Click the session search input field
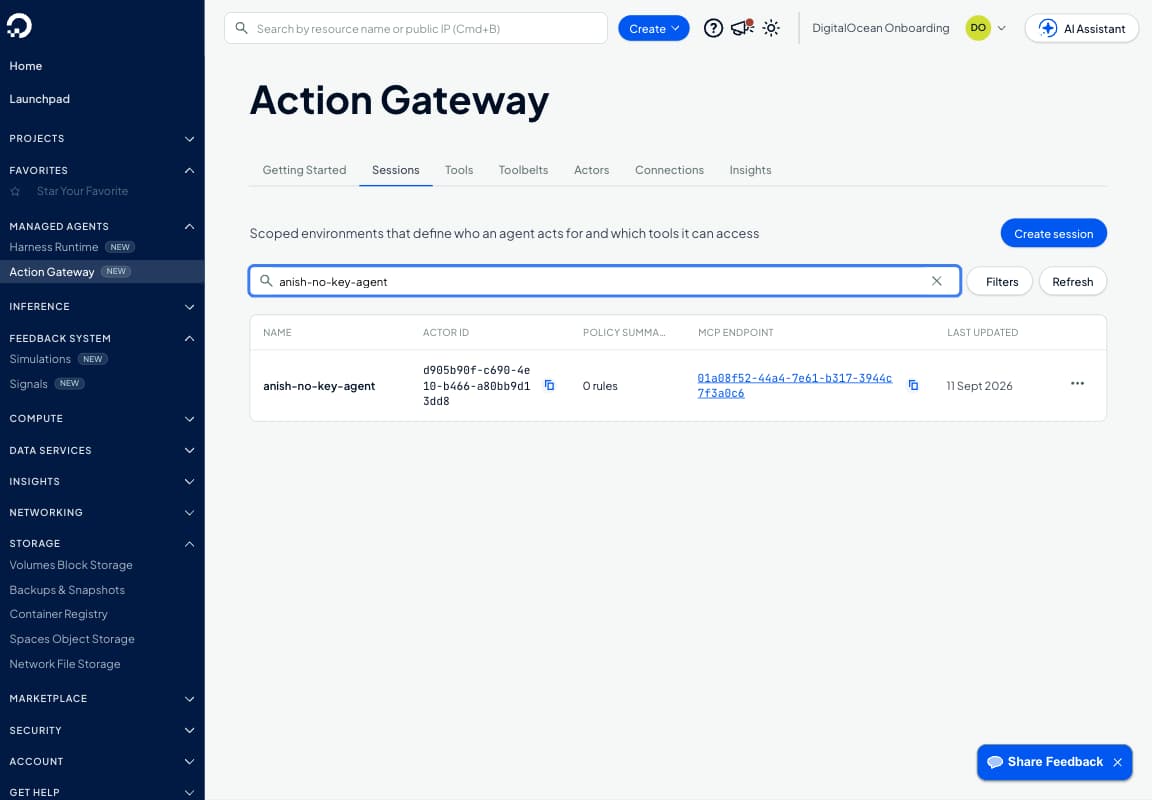 point(605,281)
